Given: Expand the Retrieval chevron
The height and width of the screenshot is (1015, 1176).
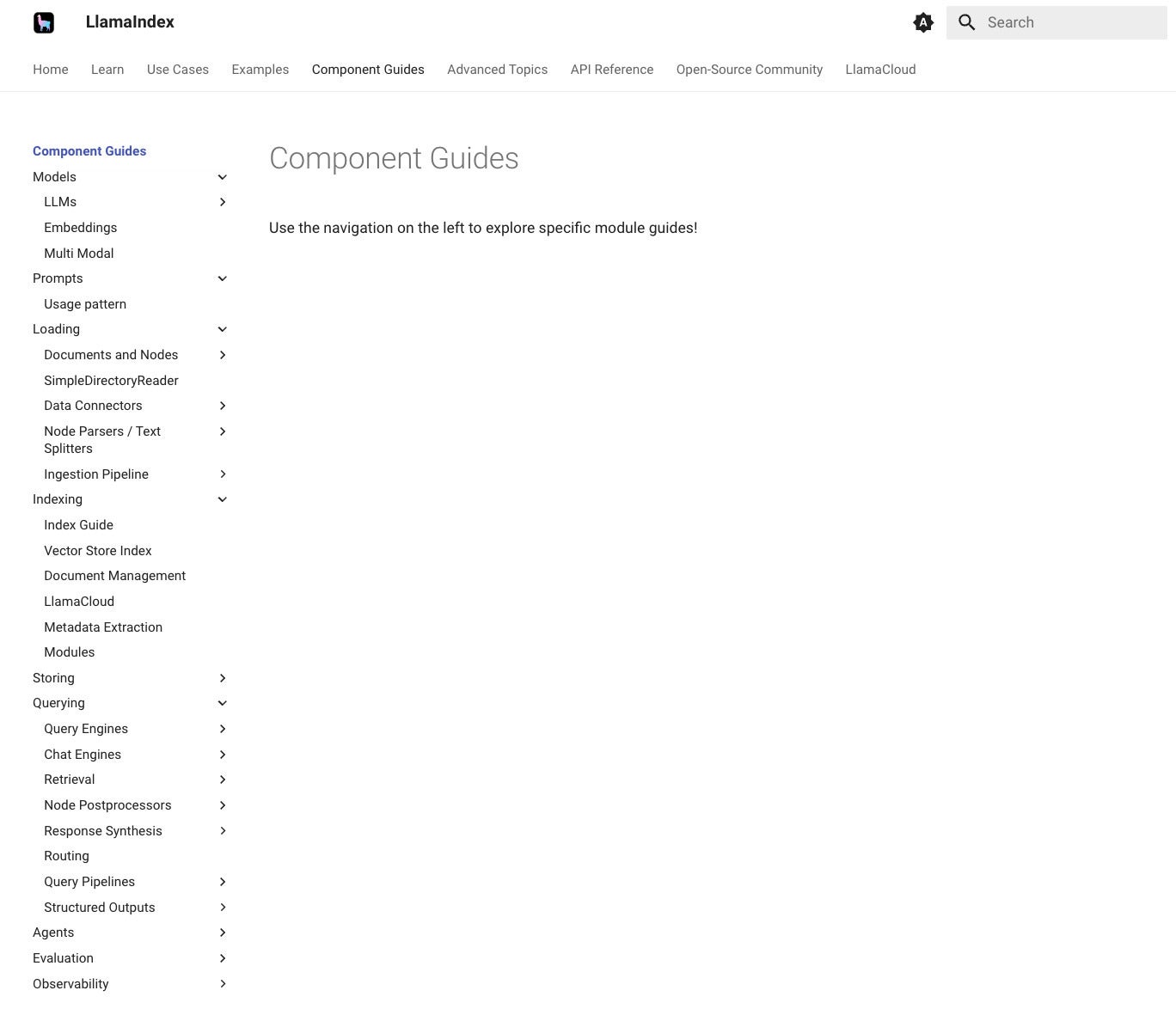Looking at the screenshot, I should click(x=223, y=780).
